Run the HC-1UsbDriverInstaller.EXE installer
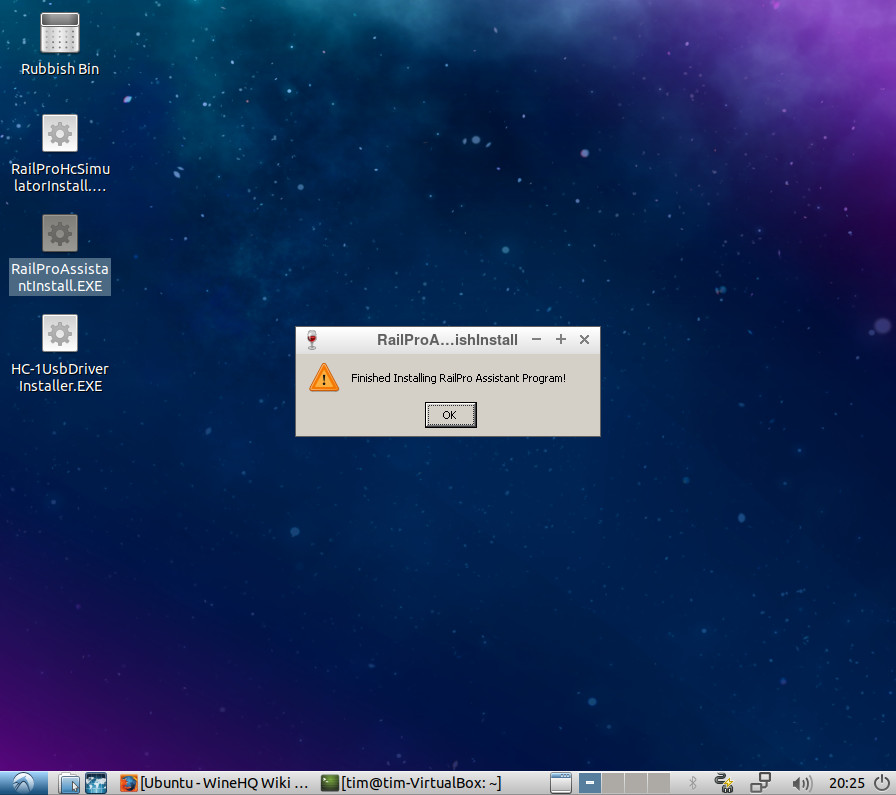 pos(59,332)
